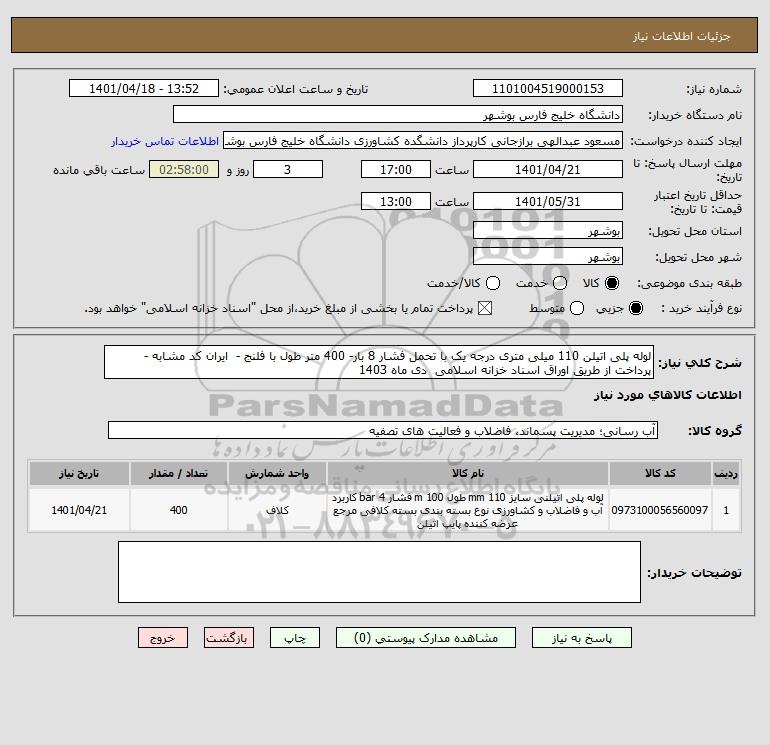
Task: Click the deadline time 17:00 field
Action: pyautogui.click(x=396, y=169)
